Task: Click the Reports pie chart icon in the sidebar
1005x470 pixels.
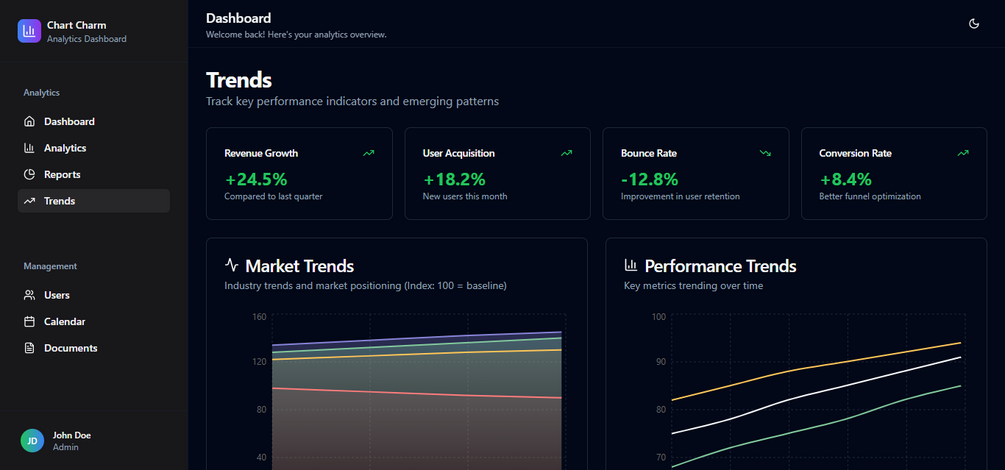Action: pyautogui.click(x=29, y=174)
